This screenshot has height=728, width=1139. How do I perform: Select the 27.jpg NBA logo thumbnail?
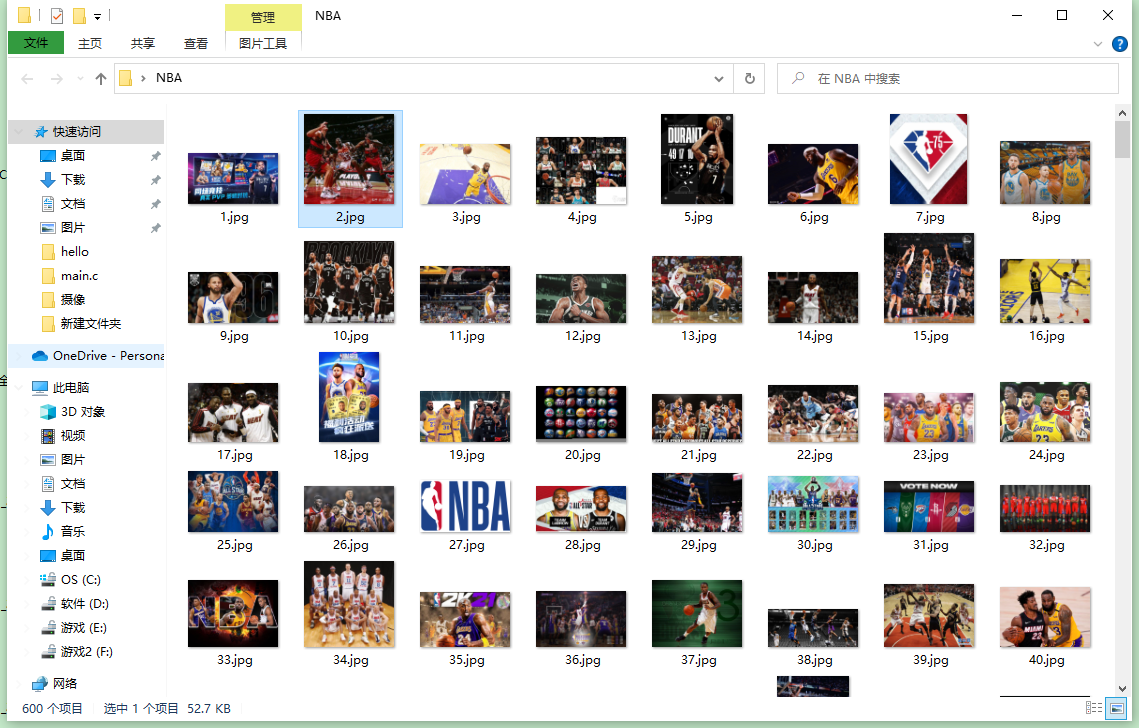point(466,506)
